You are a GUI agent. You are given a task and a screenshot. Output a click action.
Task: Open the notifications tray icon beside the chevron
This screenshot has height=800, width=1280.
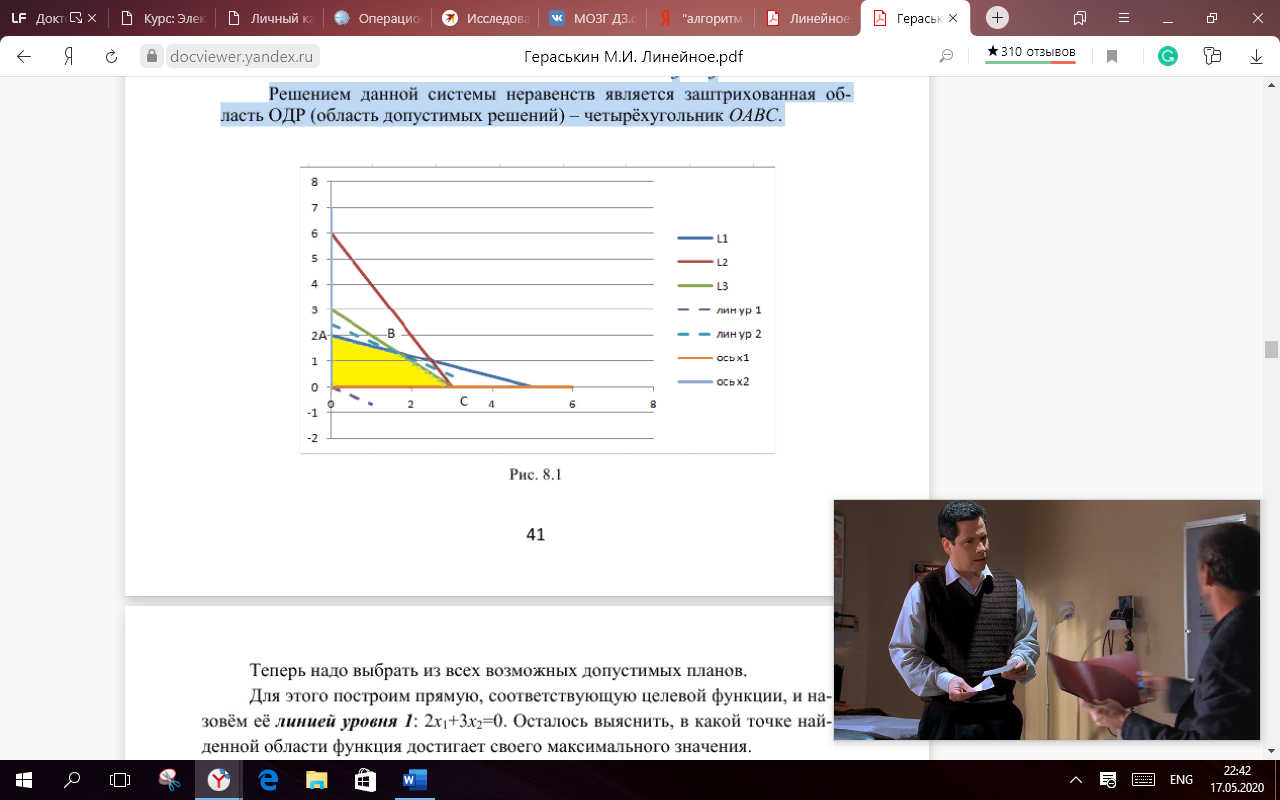point(1108,779)
